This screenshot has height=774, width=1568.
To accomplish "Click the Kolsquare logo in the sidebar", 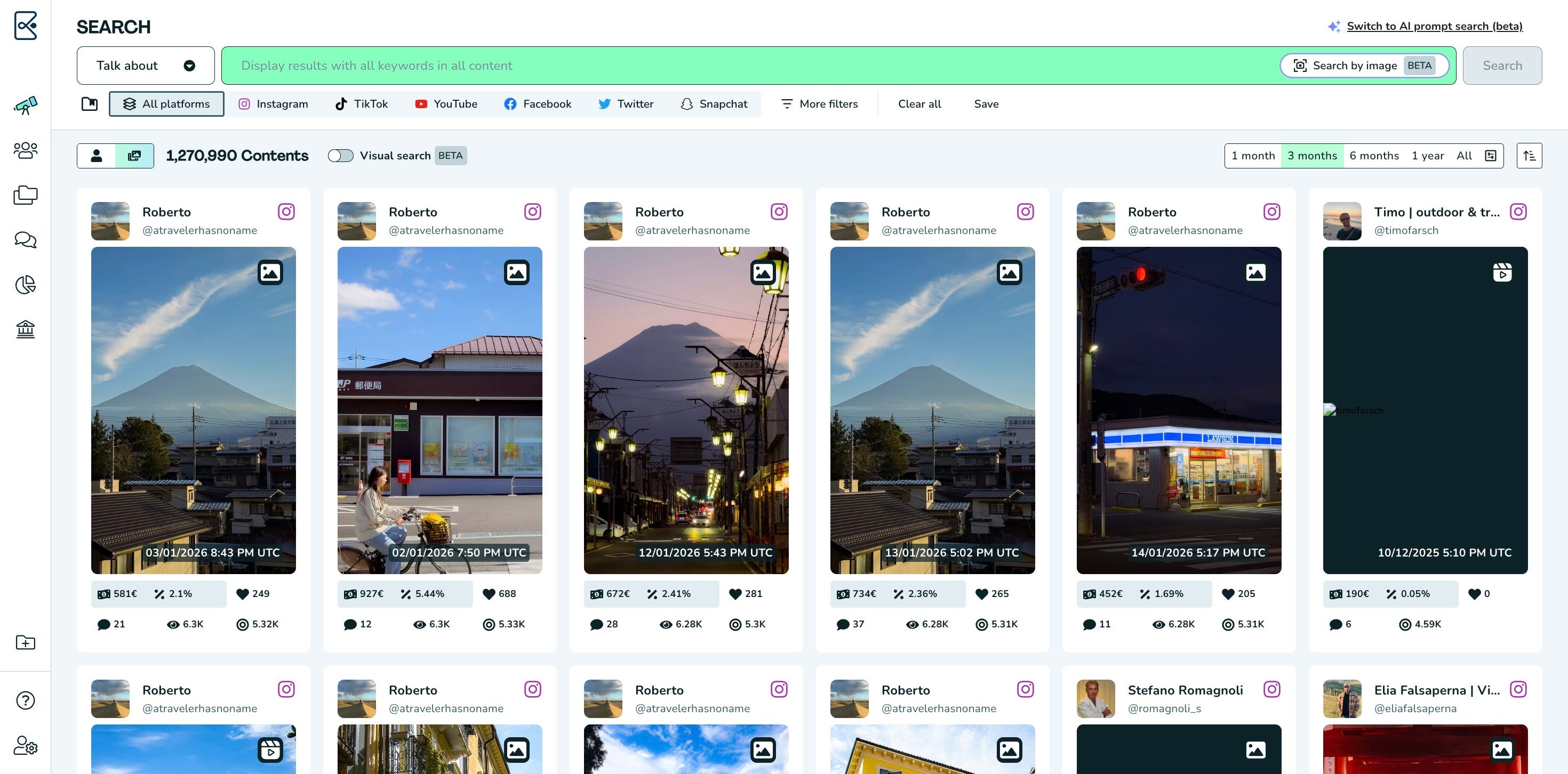I will coord(26,26).
